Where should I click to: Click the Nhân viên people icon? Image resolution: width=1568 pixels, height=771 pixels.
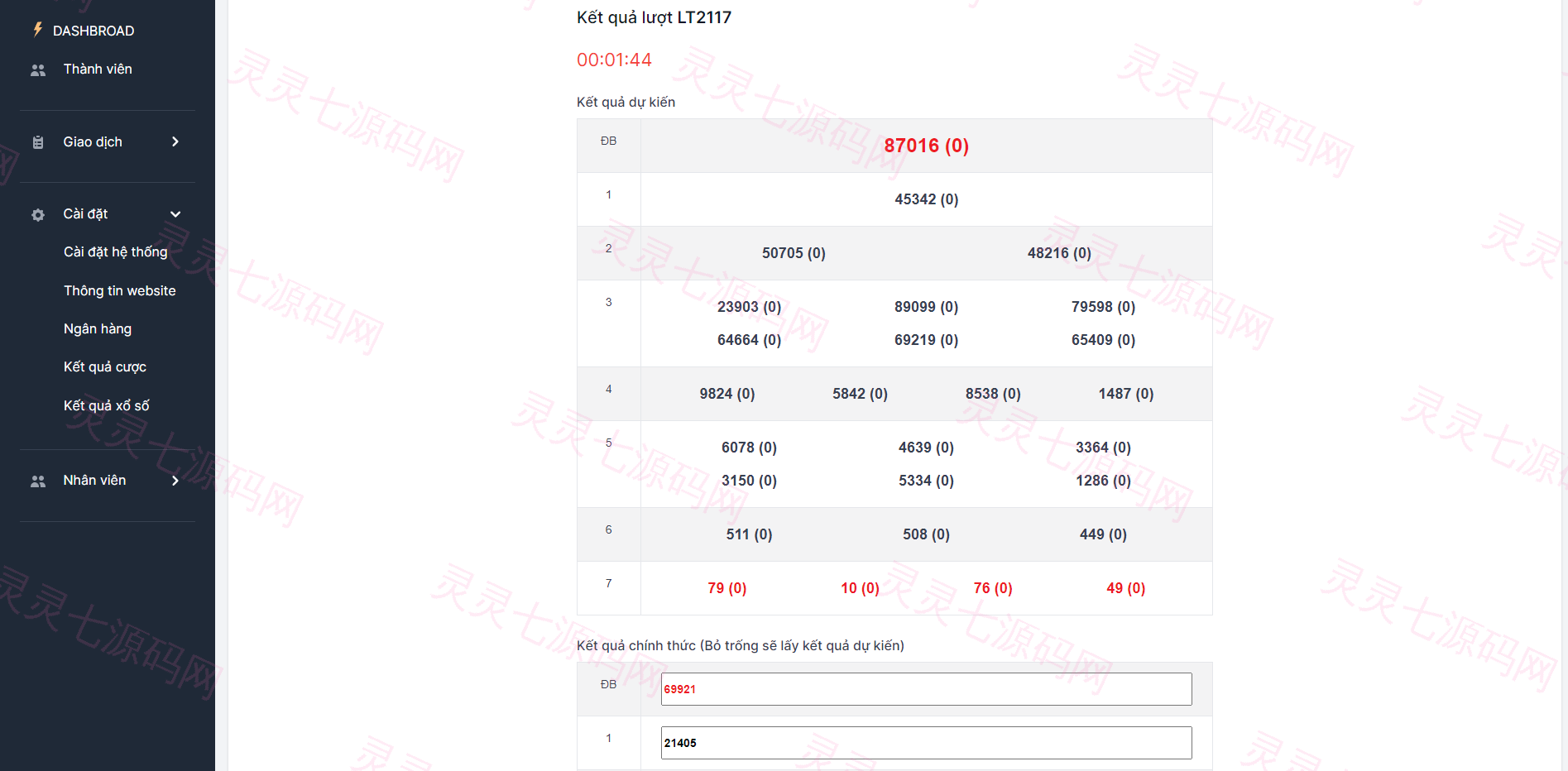pos(38,481)
